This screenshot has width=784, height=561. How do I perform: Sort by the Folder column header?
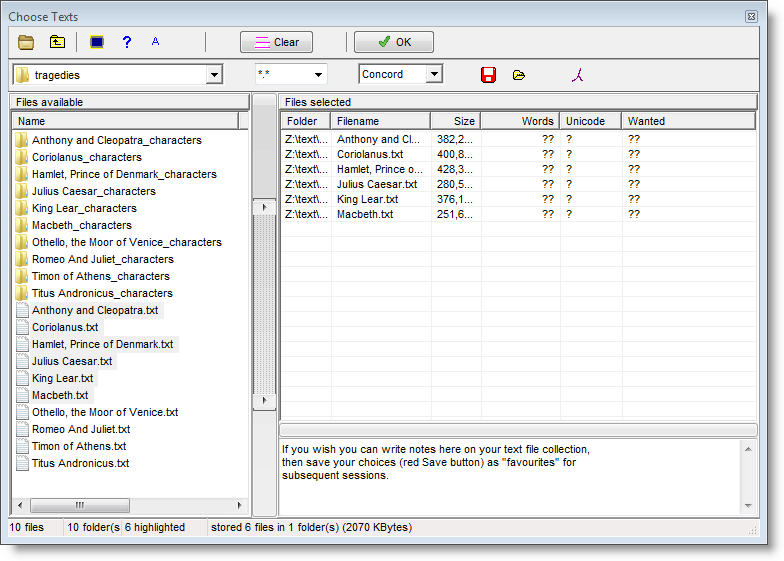click(306, 121)
